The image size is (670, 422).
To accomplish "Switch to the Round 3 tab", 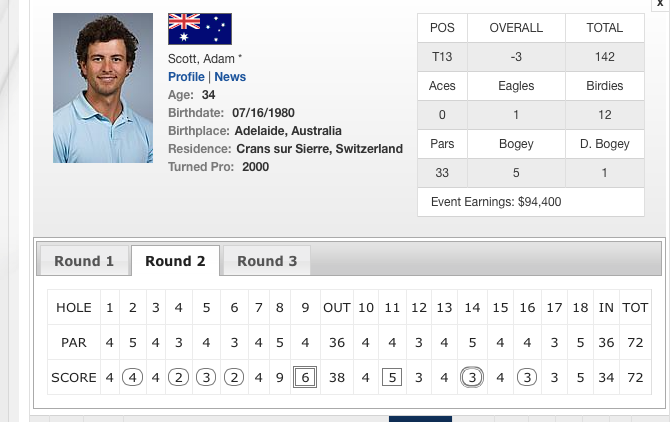I will 267,261.
